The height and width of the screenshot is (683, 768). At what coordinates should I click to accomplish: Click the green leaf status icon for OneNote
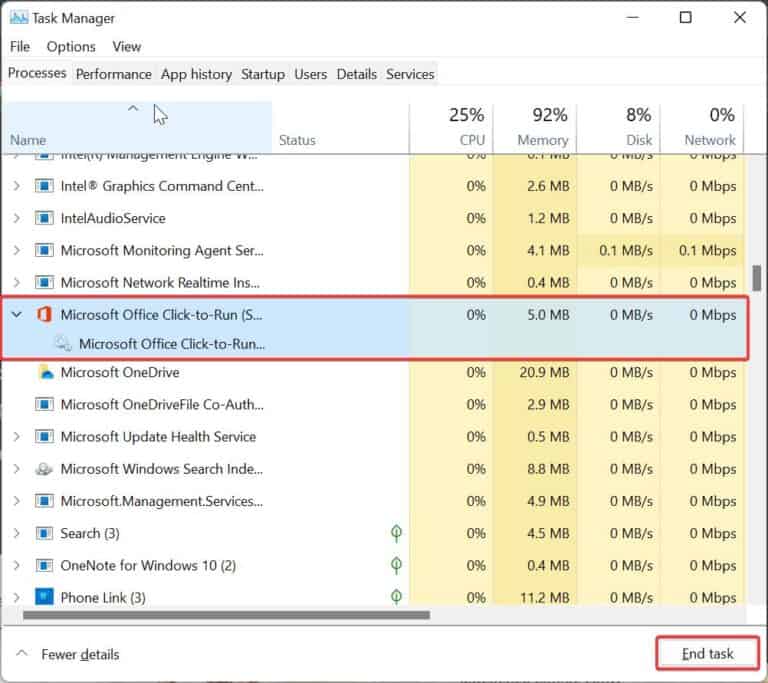(396, 565)
